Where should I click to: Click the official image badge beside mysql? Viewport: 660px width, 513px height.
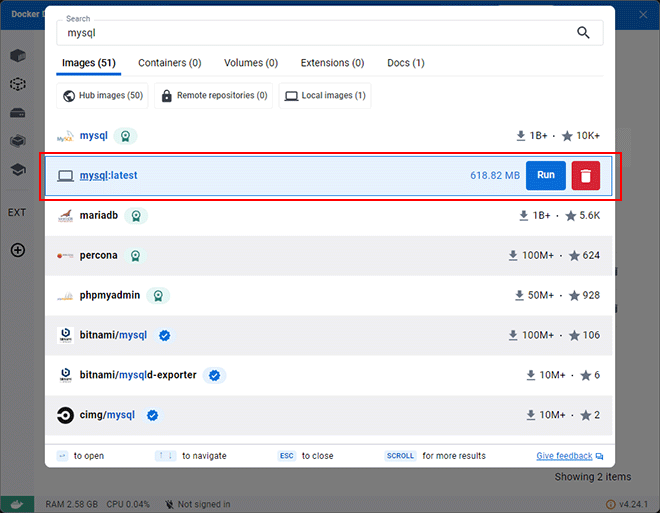pos(125,136)
